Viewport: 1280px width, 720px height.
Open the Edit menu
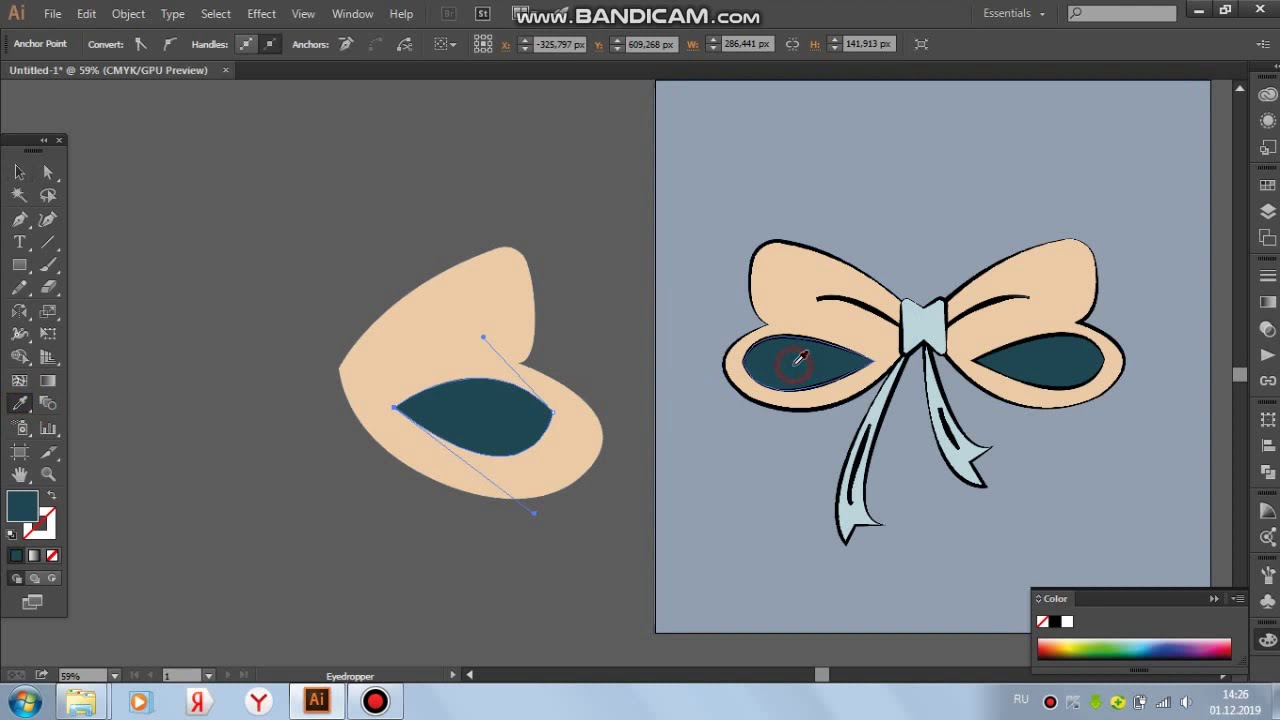point(86,14)
